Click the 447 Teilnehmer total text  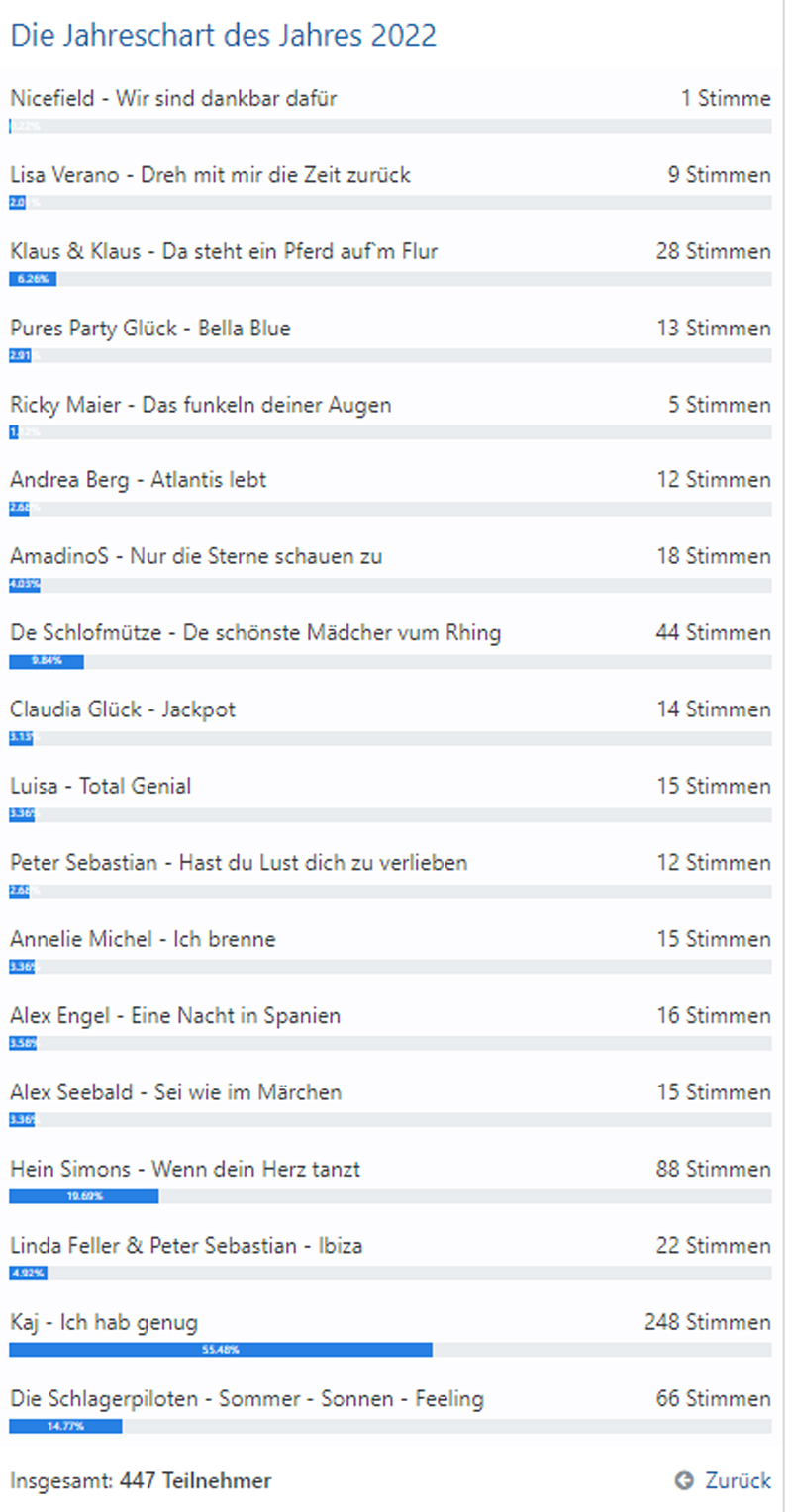pyautogui.click(x=195, y=1480)
